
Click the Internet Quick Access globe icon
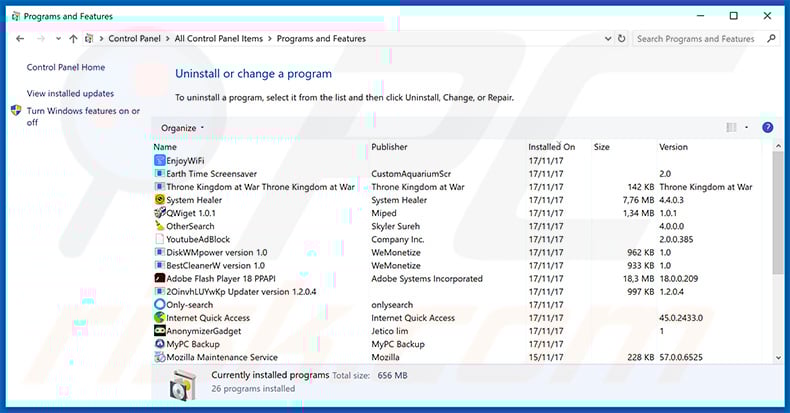(x=160, y=318)
